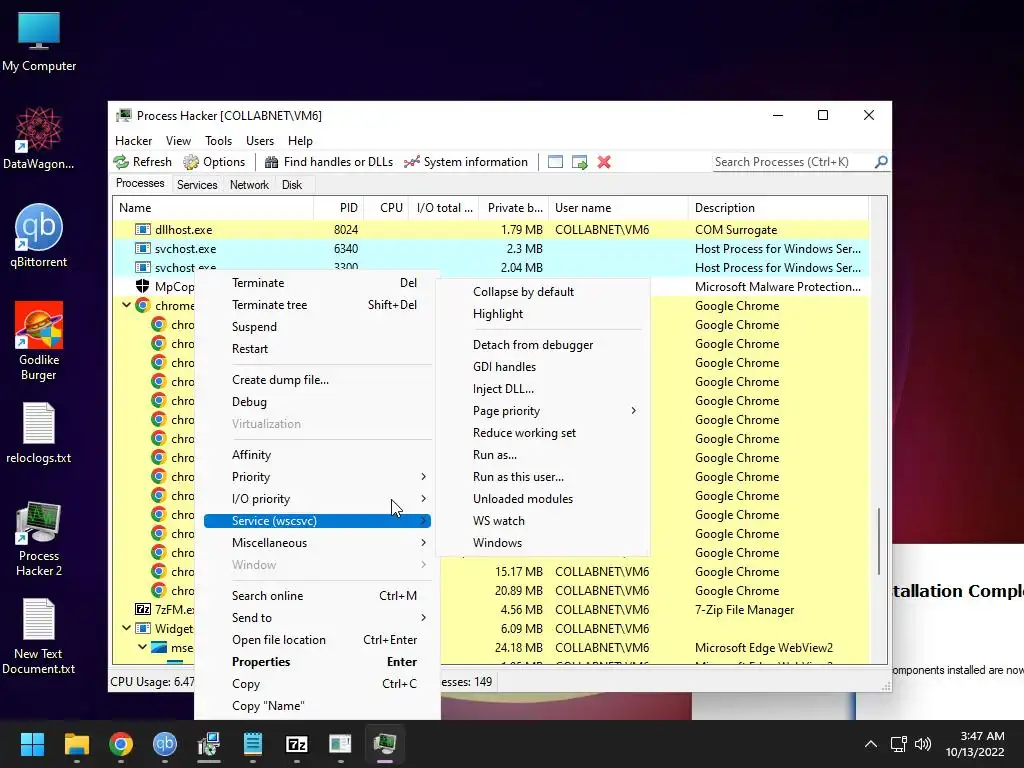Image resolution: width=1024 pixels, height=768 pixels.
Task: Open Google Chrome from taskbar
Action: [x=121, y=744]
